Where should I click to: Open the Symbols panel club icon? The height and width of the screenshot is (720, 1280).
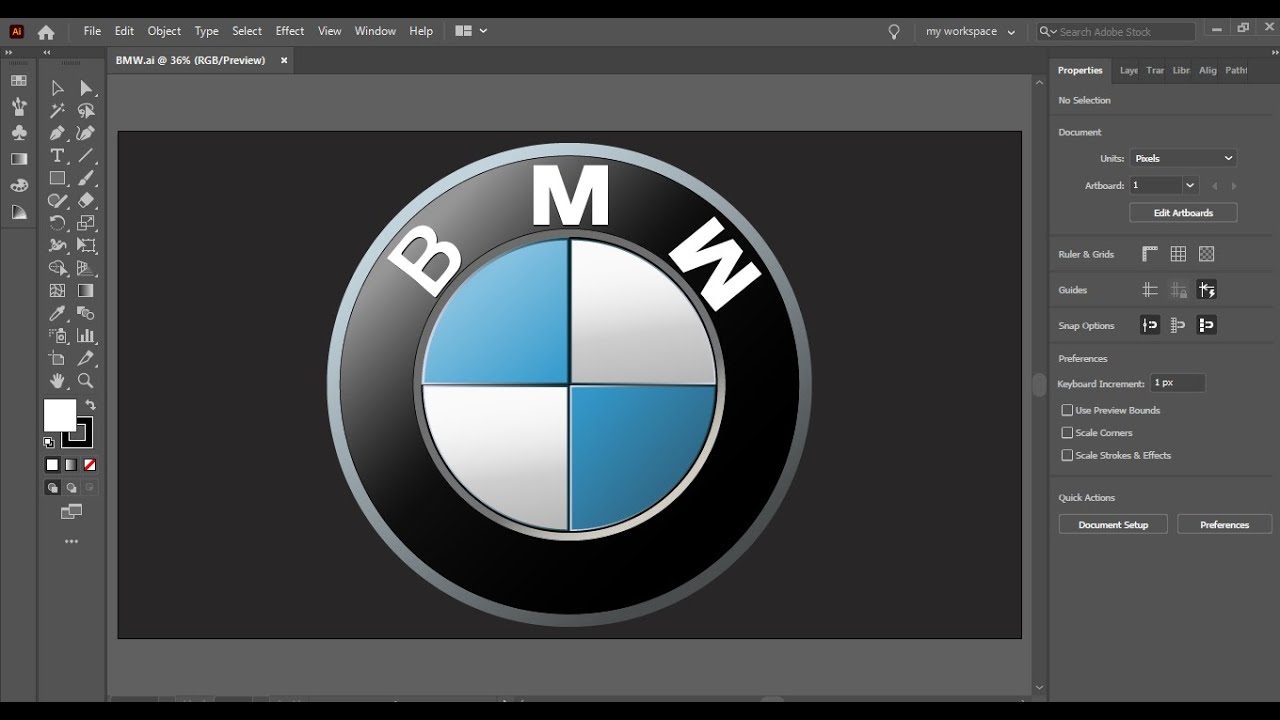tap(19, 133)
